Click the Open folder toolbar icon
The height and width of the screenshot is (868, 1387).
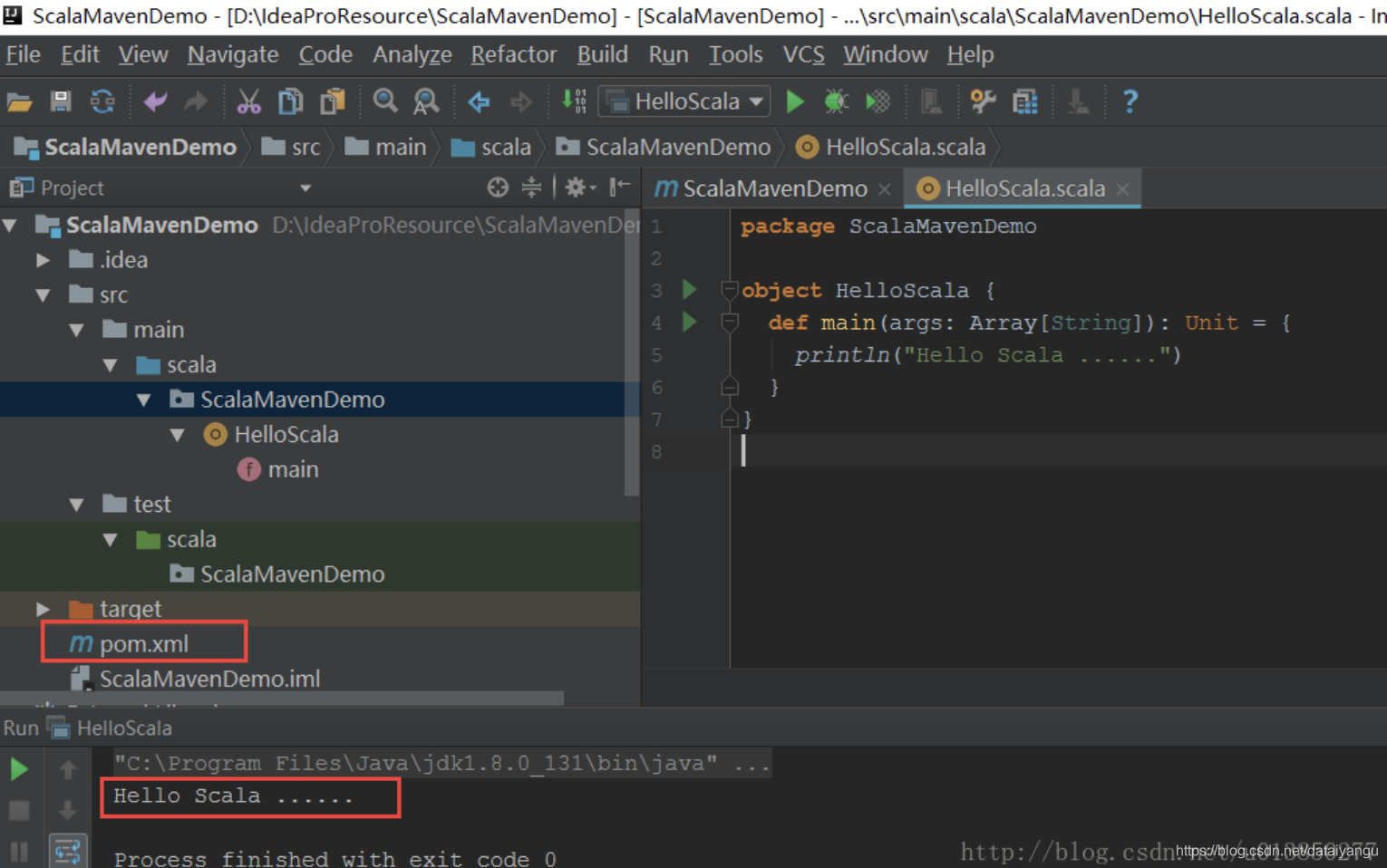[x=20, y=101]
